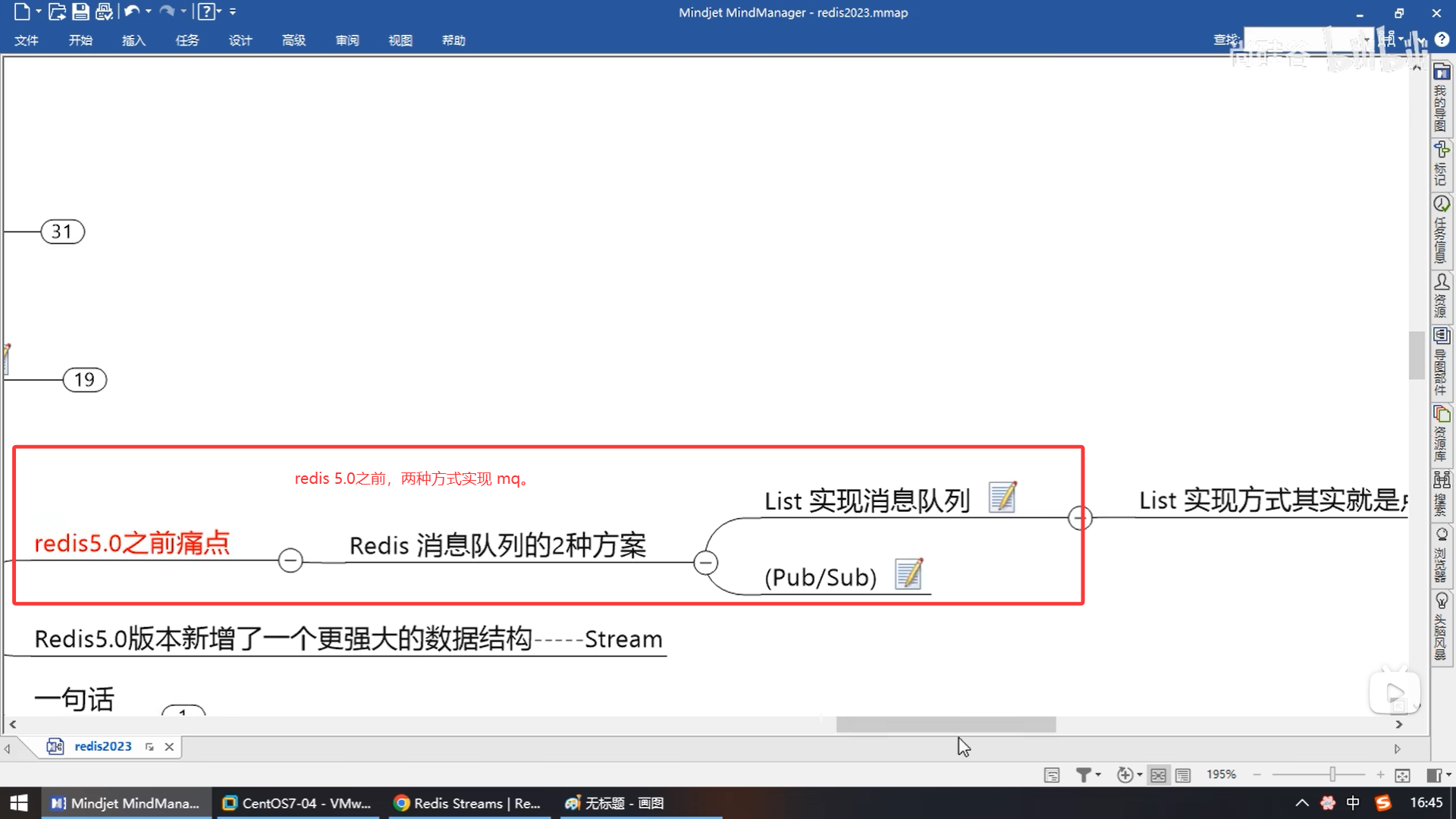The width and height of the screenshot is (1456, 819).
Task: Click the Save icon in quick access toolbar
Action: (80, 11)
